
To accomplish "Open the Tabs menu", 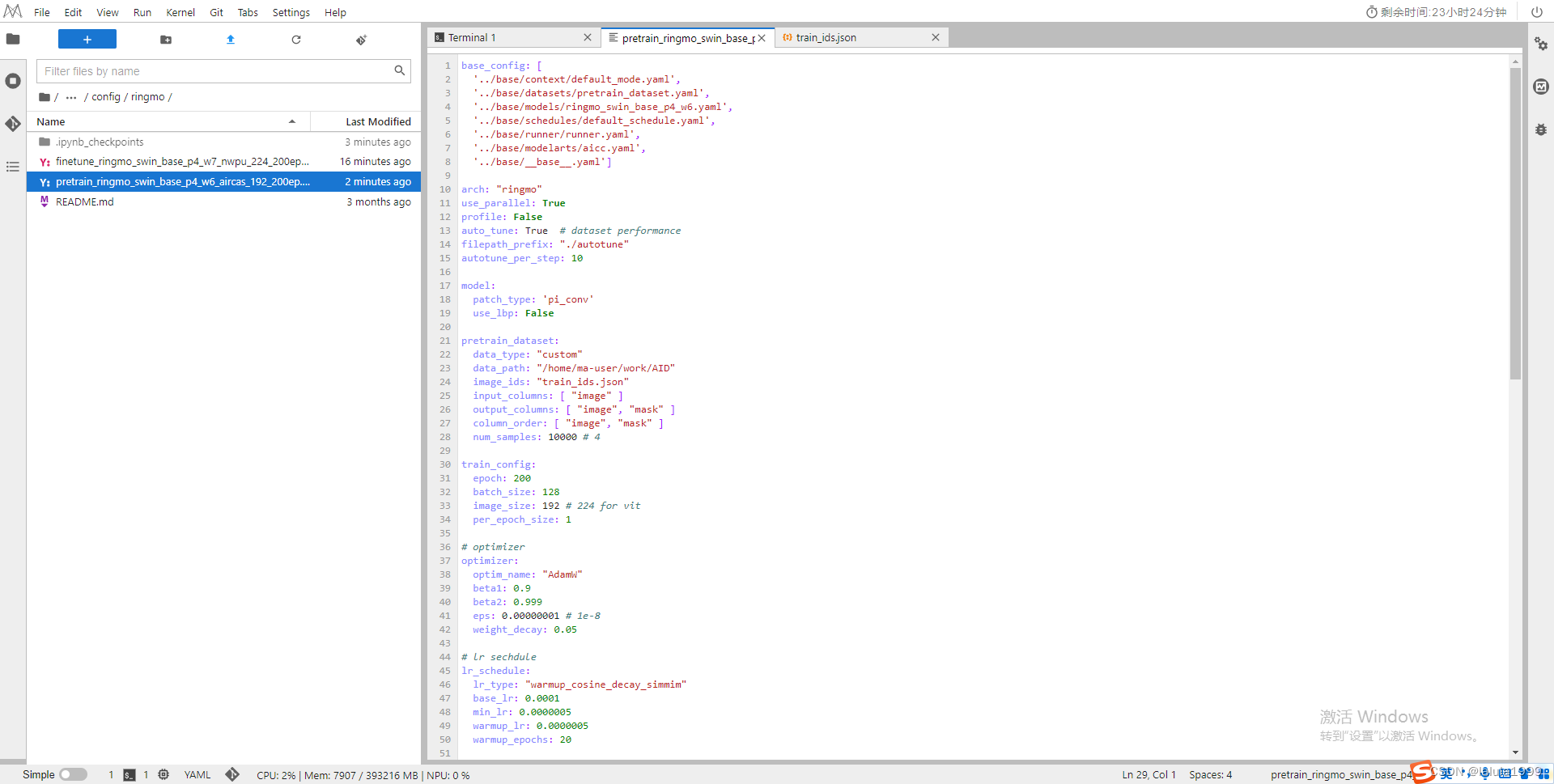I will 248,12.
